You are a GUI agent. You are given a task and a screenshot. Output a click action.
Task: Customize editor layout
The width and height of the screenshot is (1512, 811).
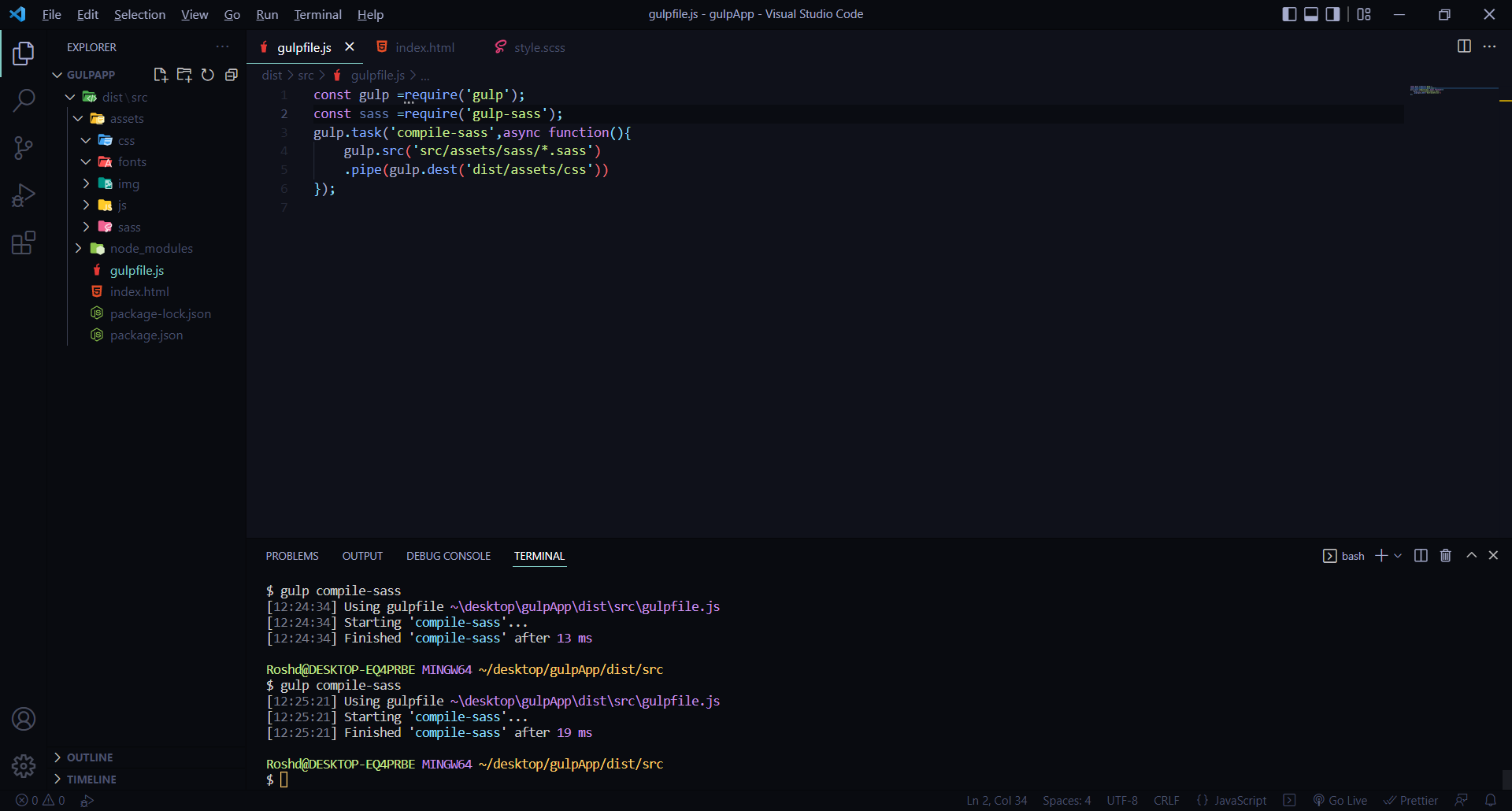(x=1364, y=14)
